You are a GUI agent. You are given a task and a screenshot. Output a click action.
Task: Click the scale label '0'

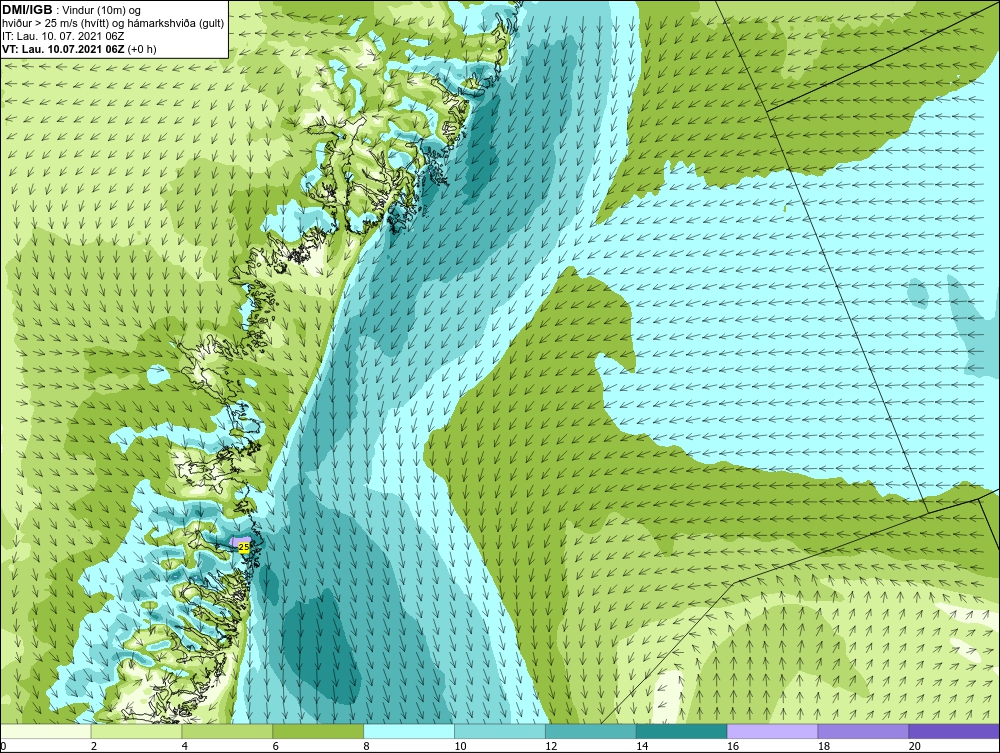[3, 746]
